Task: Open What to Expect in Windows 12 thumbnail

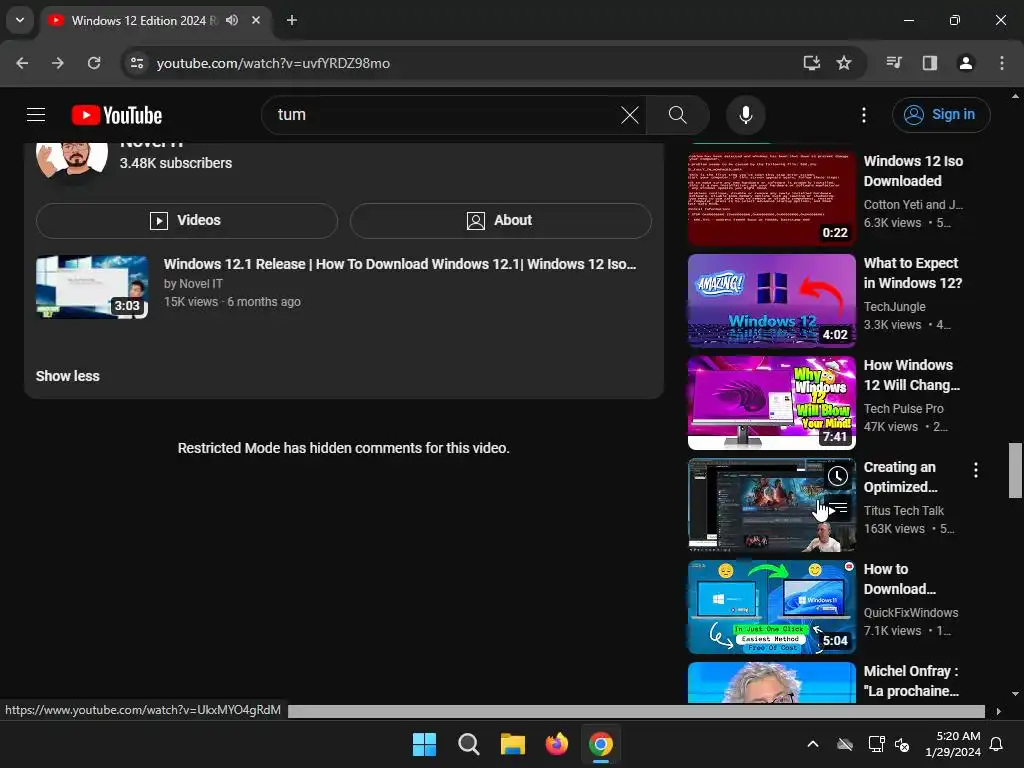Action: (771, 300)
